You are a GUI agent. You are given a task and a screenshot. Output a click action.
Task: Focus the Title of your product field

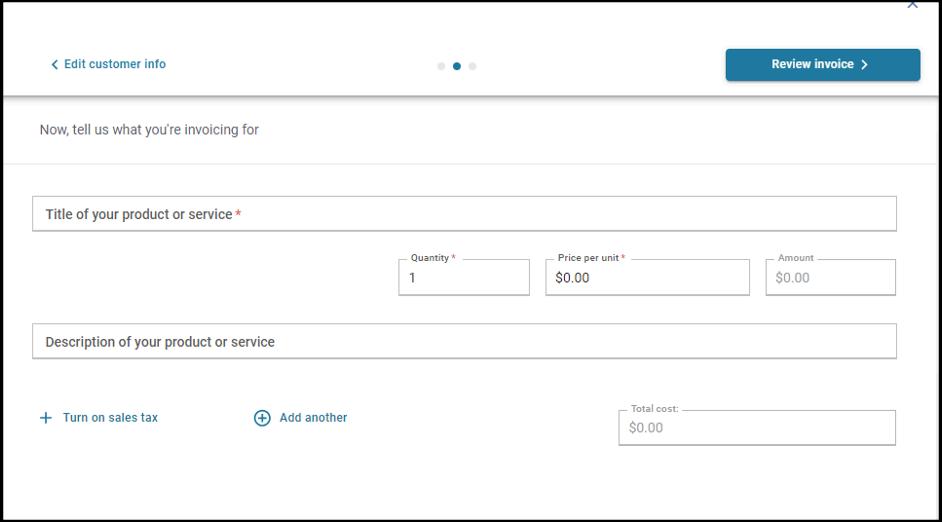464,214
